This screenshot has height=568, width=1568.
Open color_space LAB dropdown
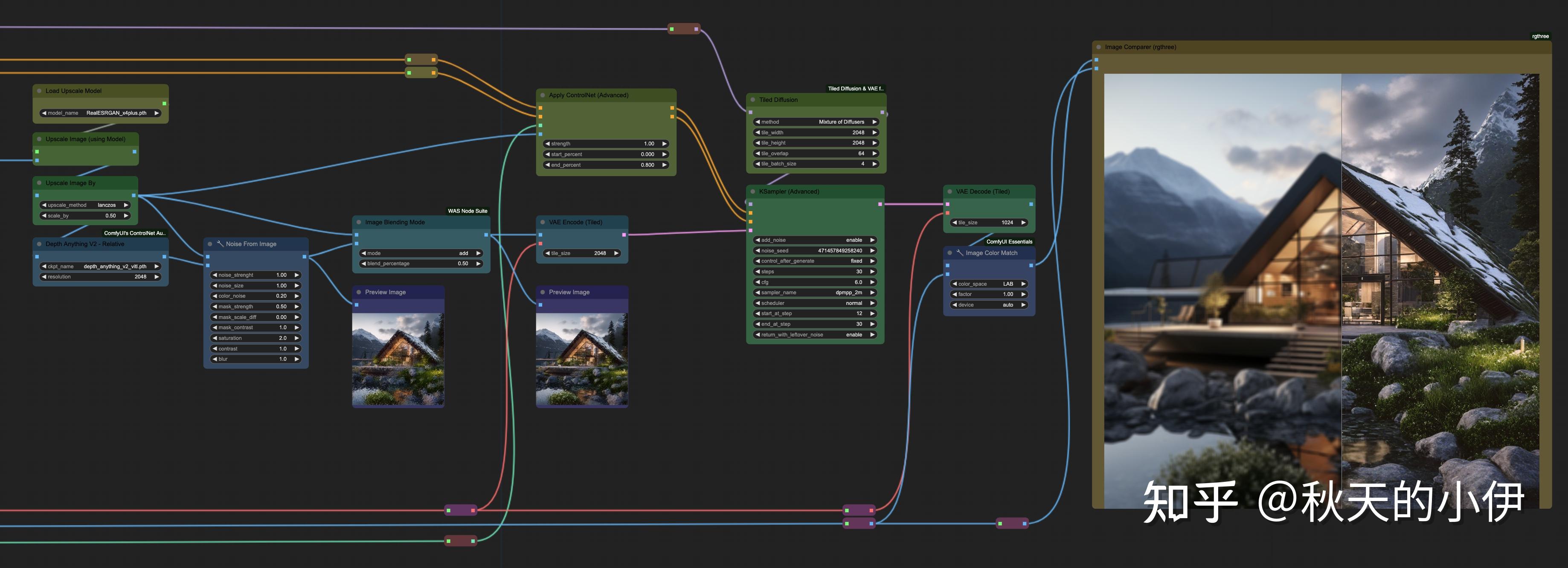coord(988,284)
